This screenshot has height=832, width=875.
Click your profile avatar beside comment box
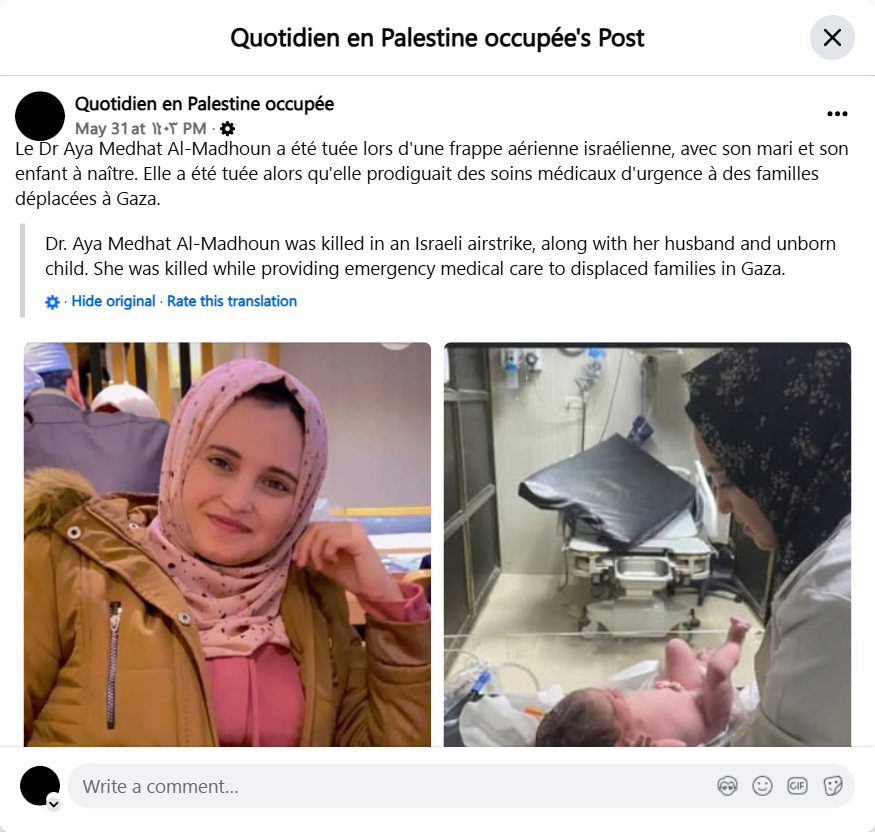coord(40,786)
